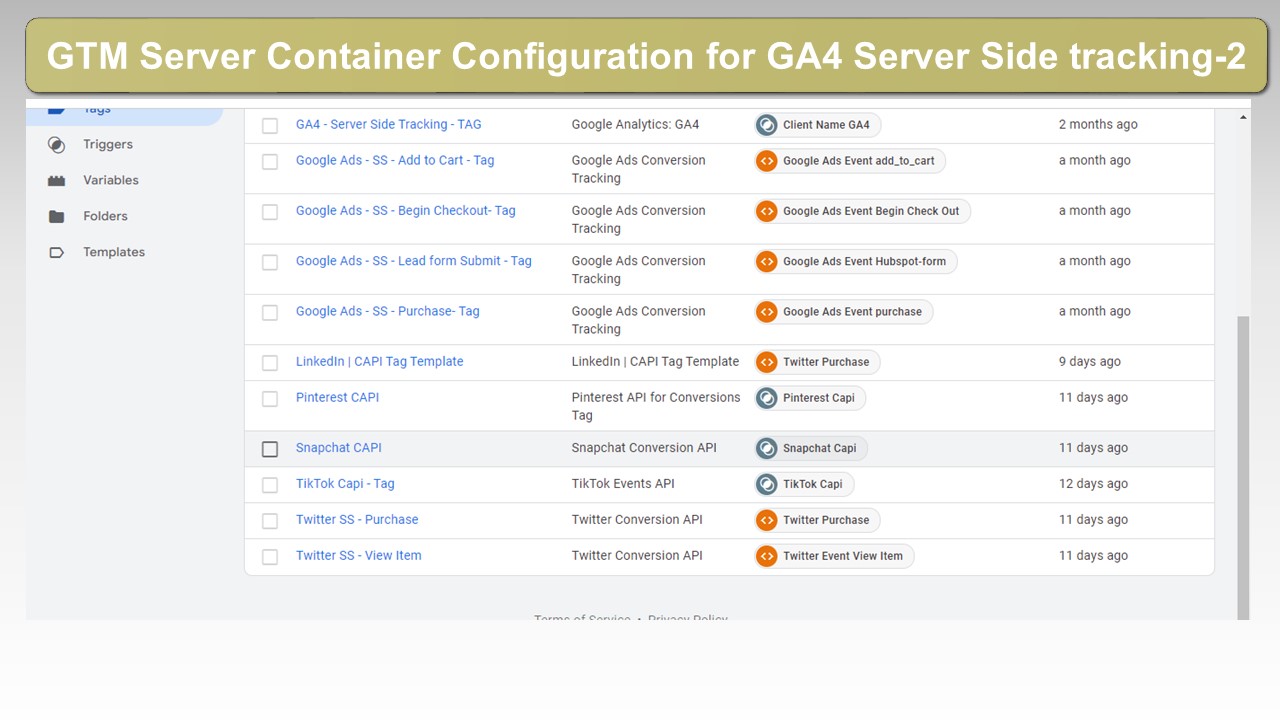
Task: Click the Google Ads Event purchase trigger icon
Action: tap(767, 312)
